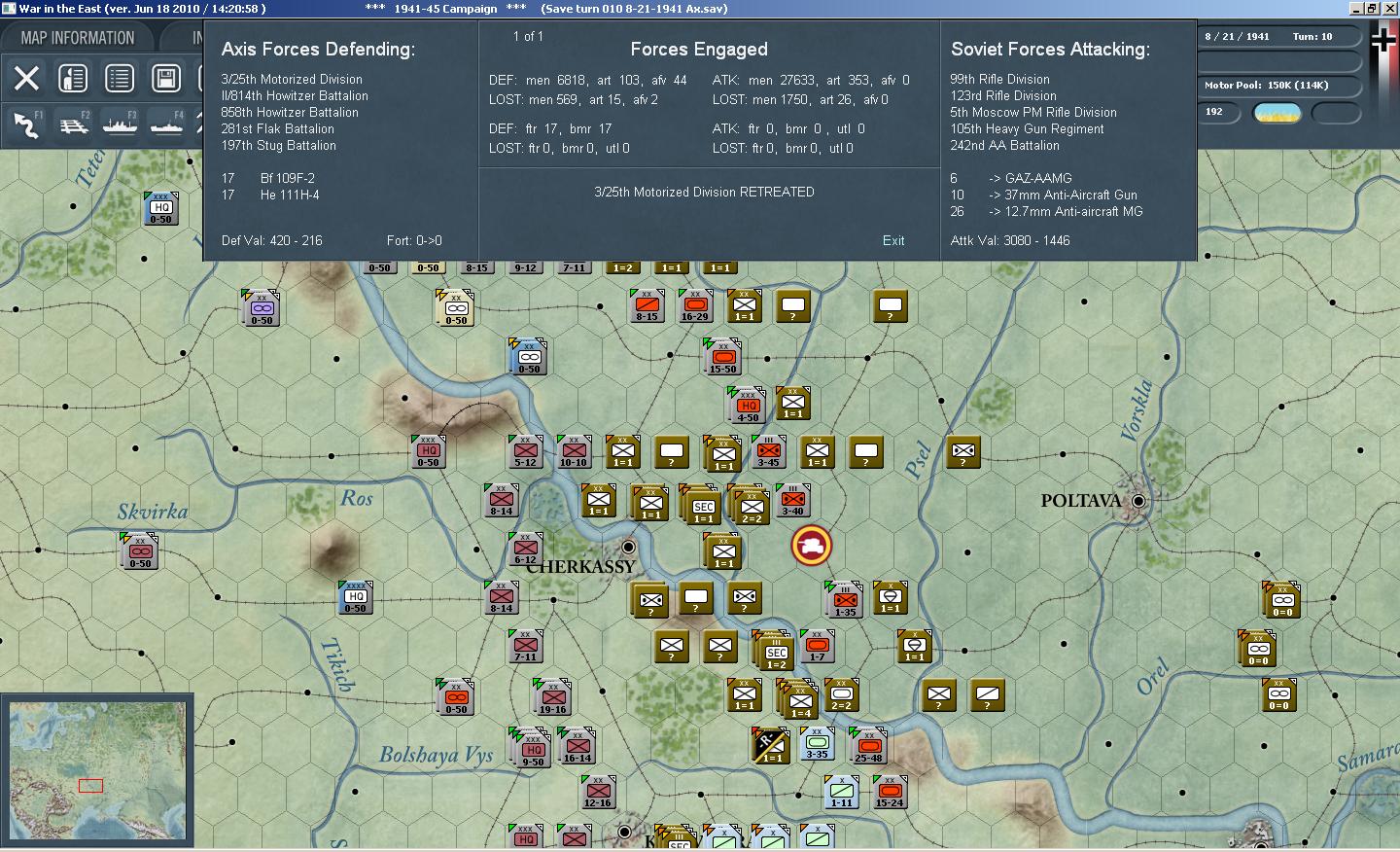Activate F3 naval transport ship icon

pos(120,124)
